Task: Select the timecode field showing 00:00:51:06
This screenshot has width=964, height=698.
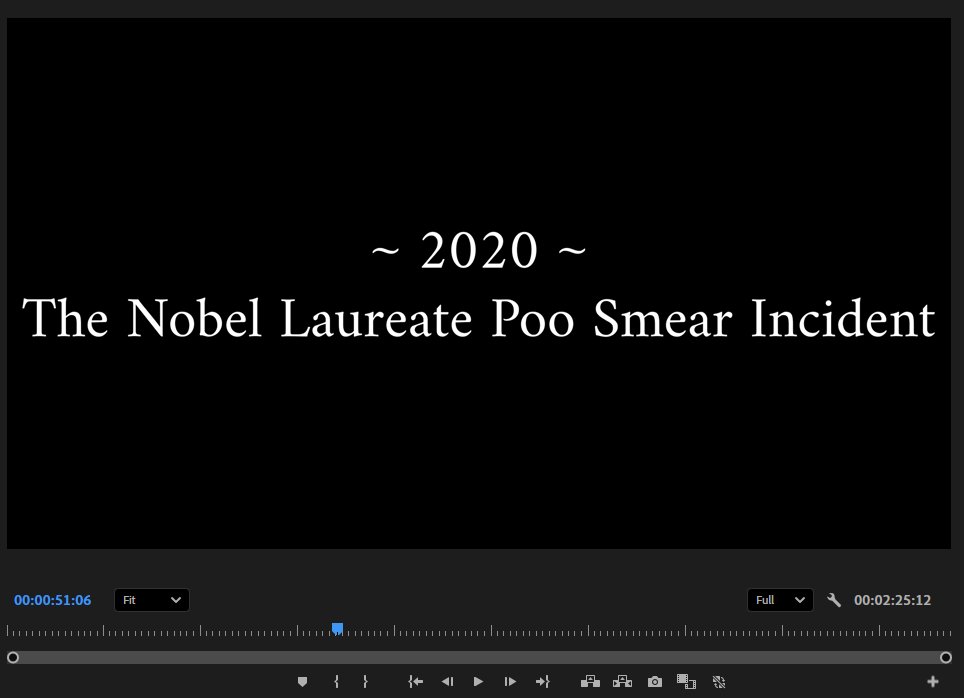Action: (x=52, y=600)
